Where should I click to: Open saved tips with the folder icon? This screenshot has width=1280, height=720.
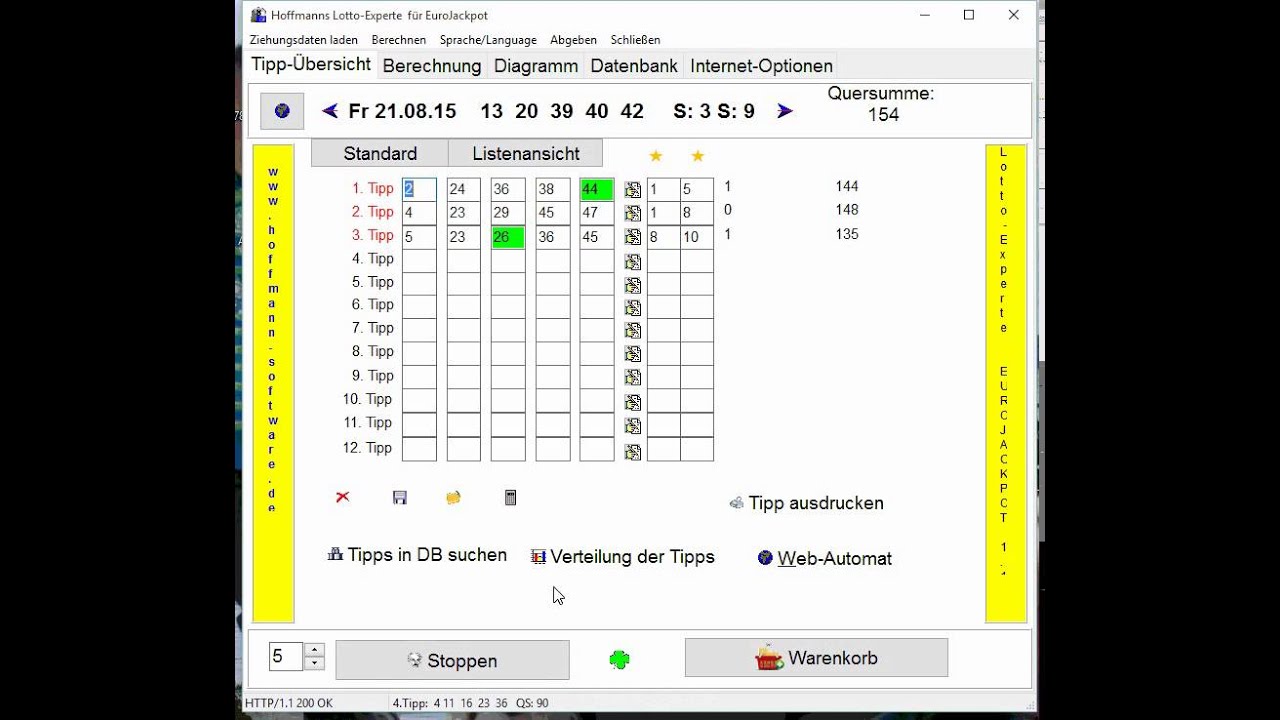pyautogui.click(x=454, y=497)
